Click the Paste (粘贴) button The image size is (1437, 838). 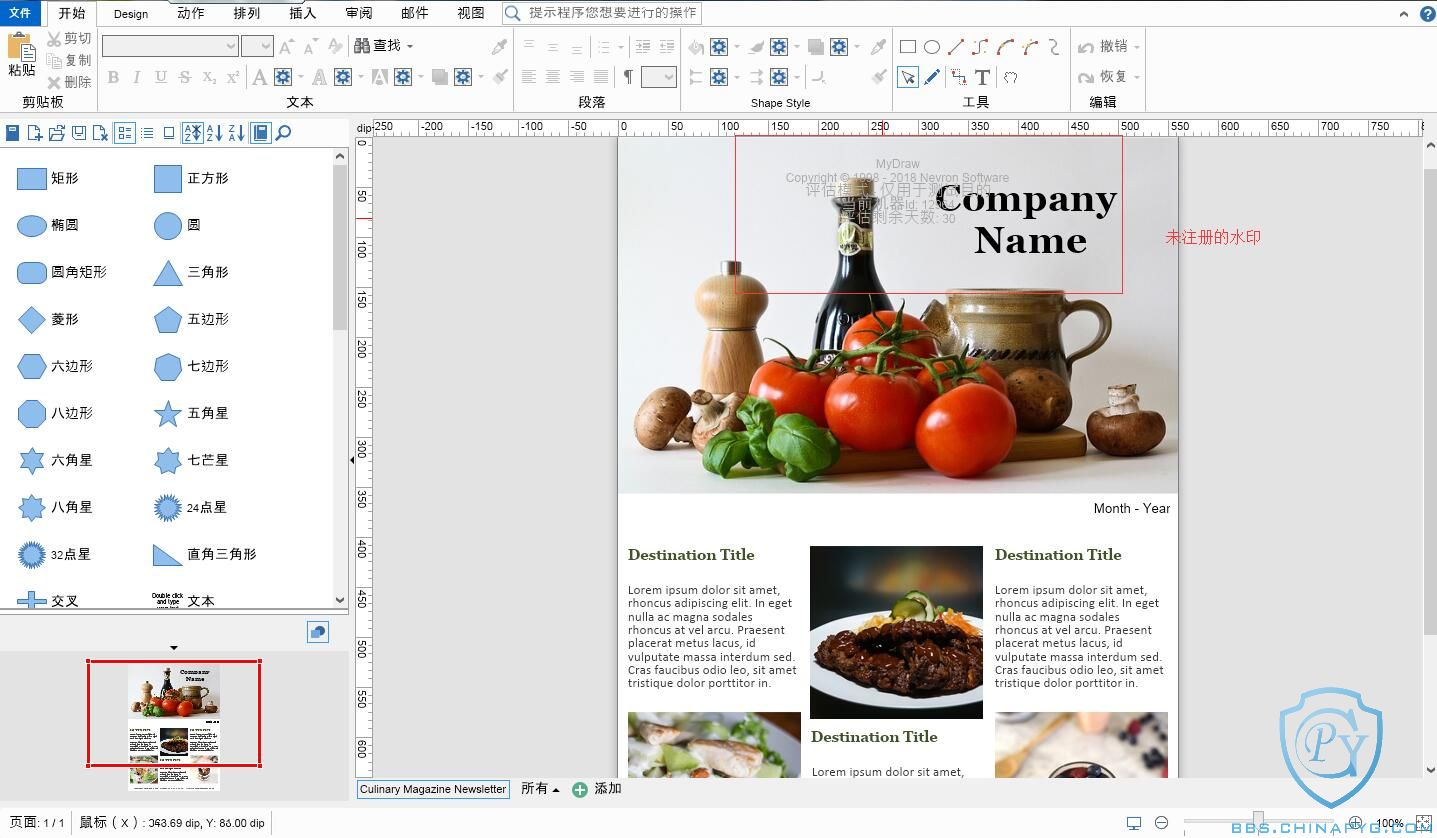click(21, 55)
